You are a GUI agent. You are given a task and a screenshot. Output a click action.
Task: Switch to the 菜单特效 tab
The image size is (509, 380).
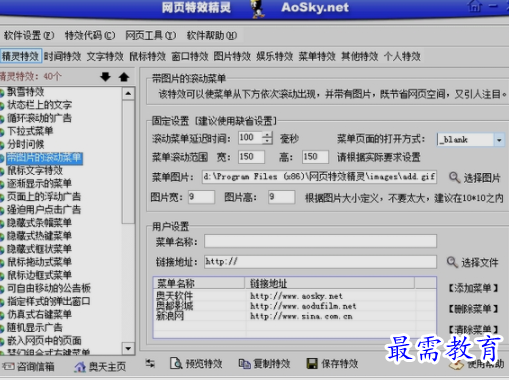coord(317,56)
